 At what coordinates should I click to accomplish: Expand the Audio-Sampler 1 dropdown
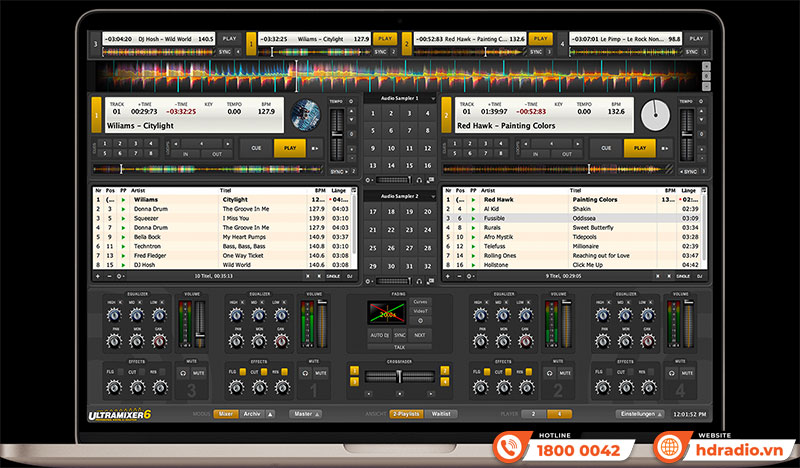[x=430, y=99]
